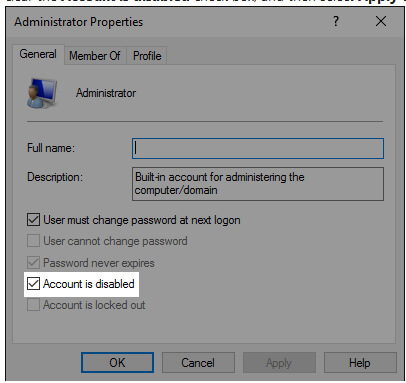Screen dimensions: 406x383
Task: Select the General tab
Action: pos(38,54)
